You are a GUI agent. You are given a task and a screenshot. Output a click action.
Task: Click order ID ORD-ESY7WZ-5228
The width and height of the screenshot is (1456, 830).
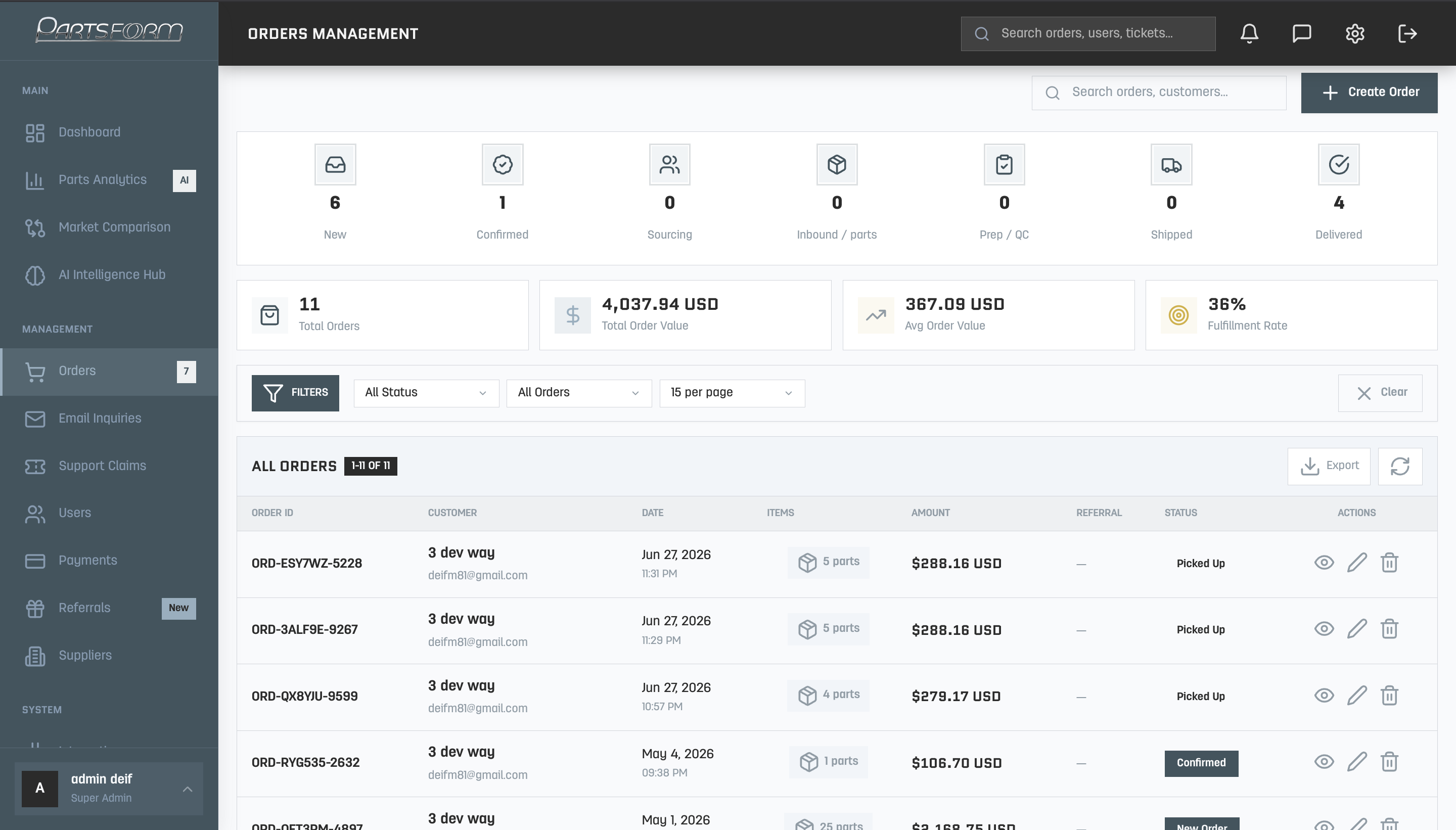pos(307,564)
